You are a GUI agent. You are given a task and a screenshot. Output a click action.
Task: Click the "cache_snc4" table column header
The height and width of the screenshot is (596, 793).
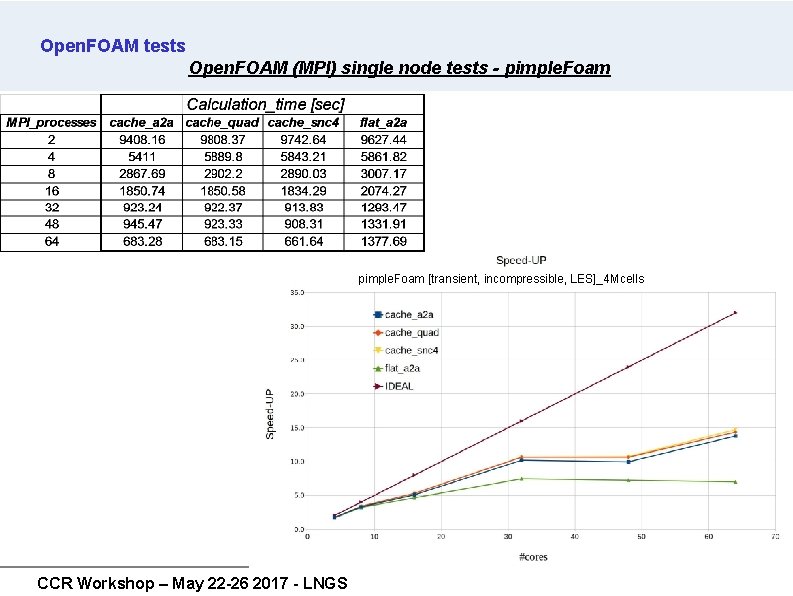click(303, 122)
